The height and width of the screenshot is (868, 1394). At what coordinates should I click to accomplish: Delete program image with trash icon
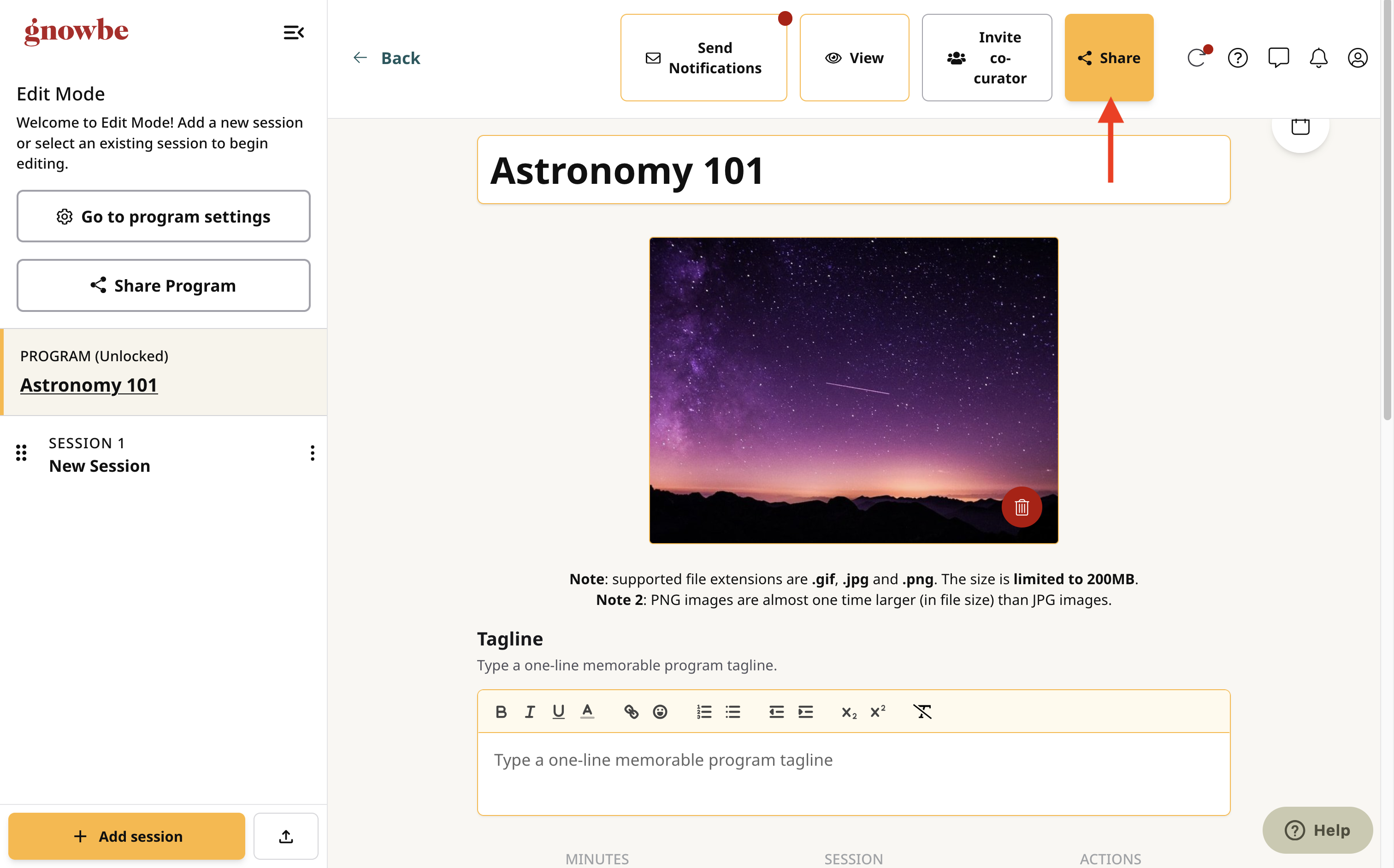pos(1021,507)
